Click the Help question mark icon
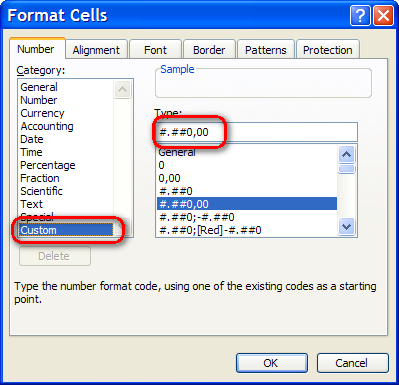 [x=360, y=15]
